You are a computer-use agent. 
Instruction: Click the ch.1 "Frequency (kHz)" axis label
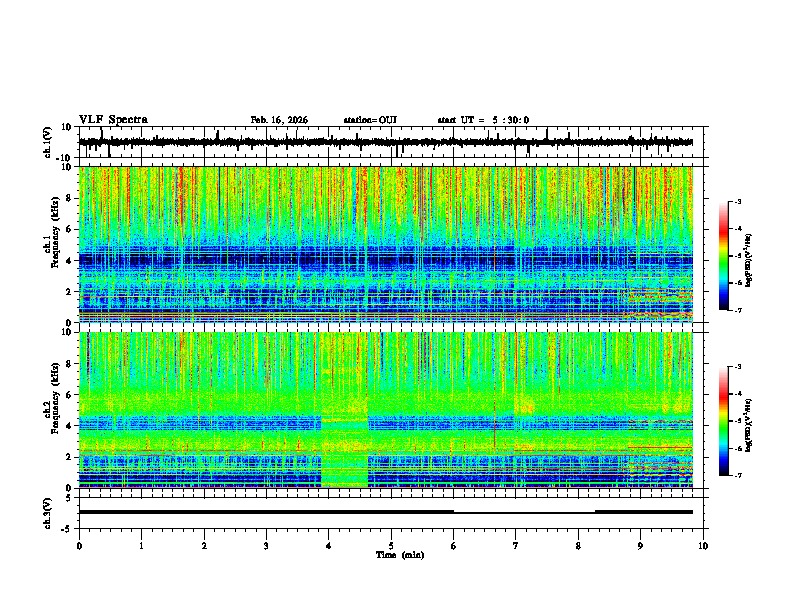point(55,233)
